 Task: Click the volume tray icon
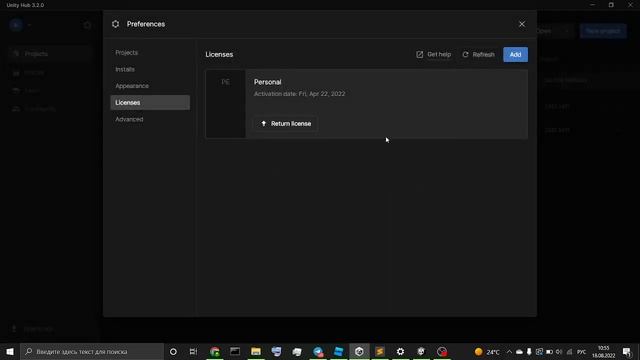[559, 352]
